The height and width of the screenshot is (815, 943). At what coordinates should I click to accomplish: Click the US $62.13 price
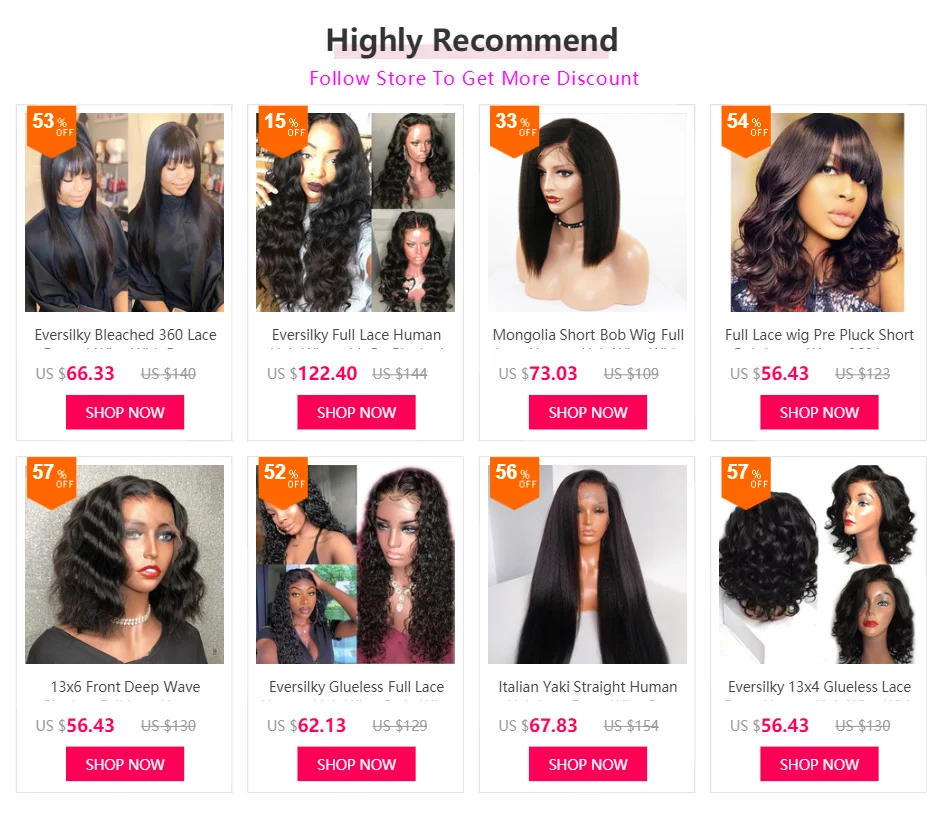[307, 725]
